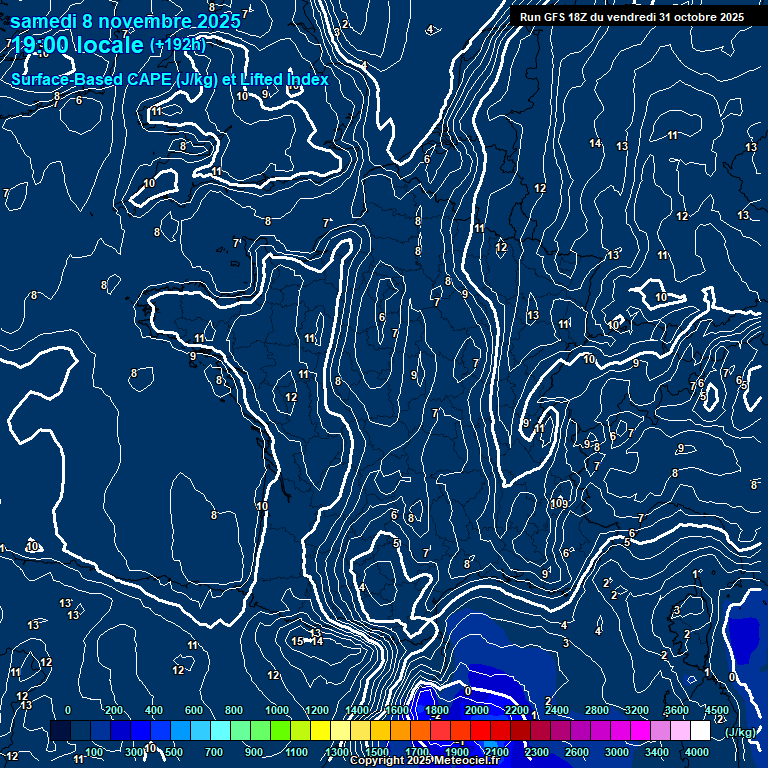Click legend value '2800'
Image resolution: width=768 pixels, height=768 pixels.
click(x=597, y=710)
